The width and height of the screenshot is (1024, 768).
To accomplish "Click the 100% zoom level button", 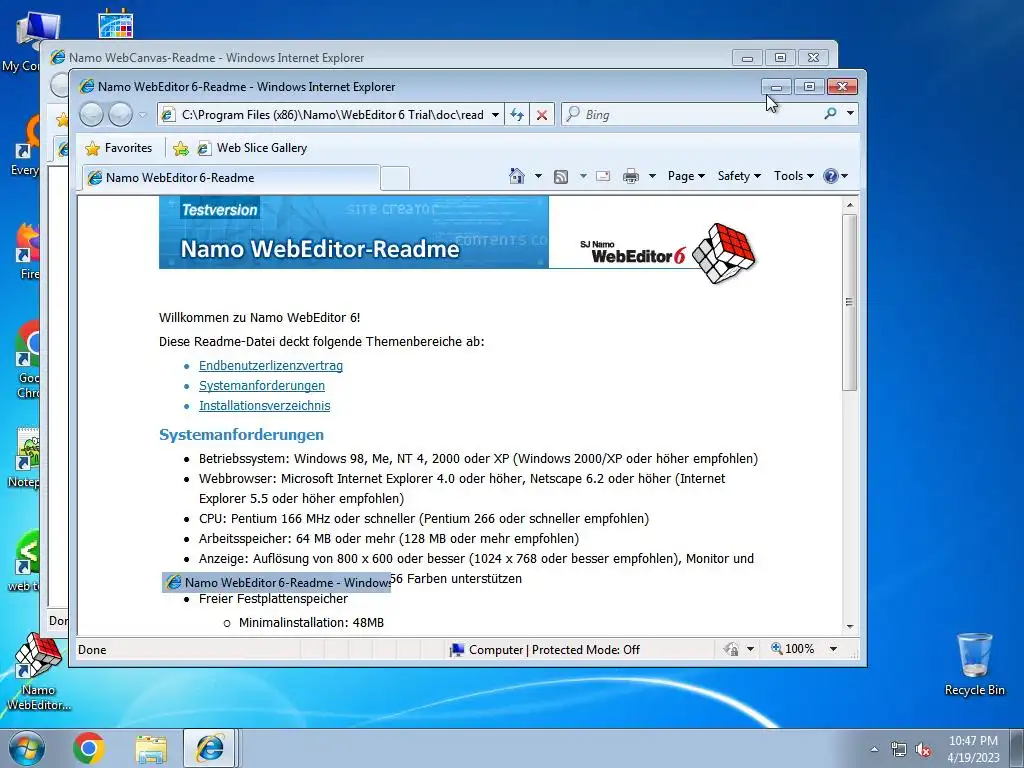I will pyautogui.click(x=793, y=649).
